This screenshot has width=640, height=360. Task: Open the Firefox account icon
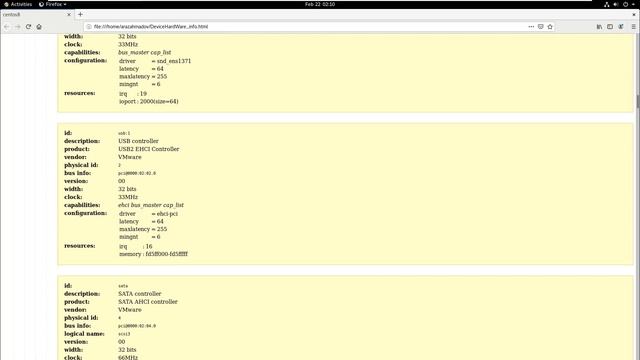pos(621,27)
